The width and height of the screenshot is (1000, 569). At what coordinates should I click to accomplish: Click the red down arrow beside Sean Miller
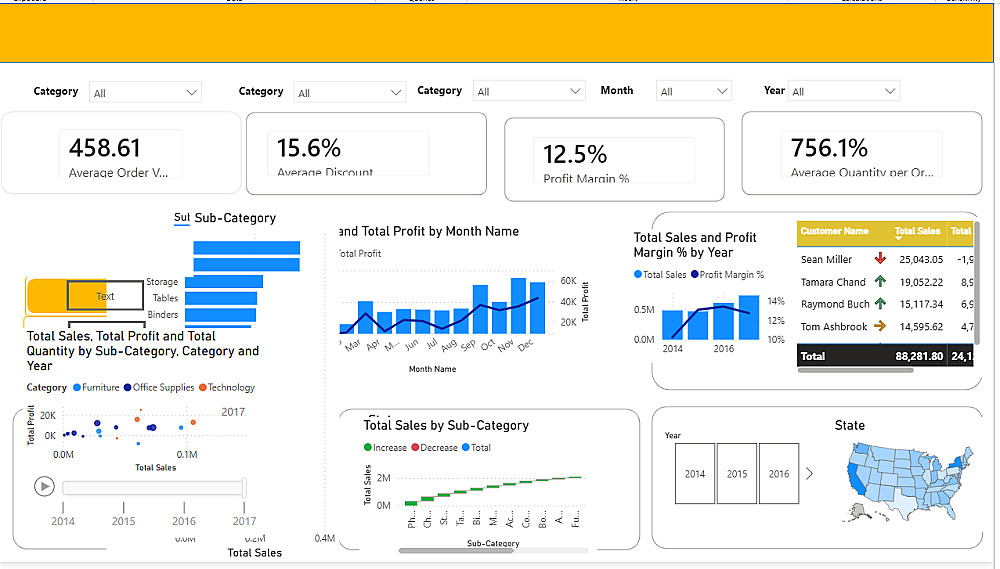[x=880, y=258]
